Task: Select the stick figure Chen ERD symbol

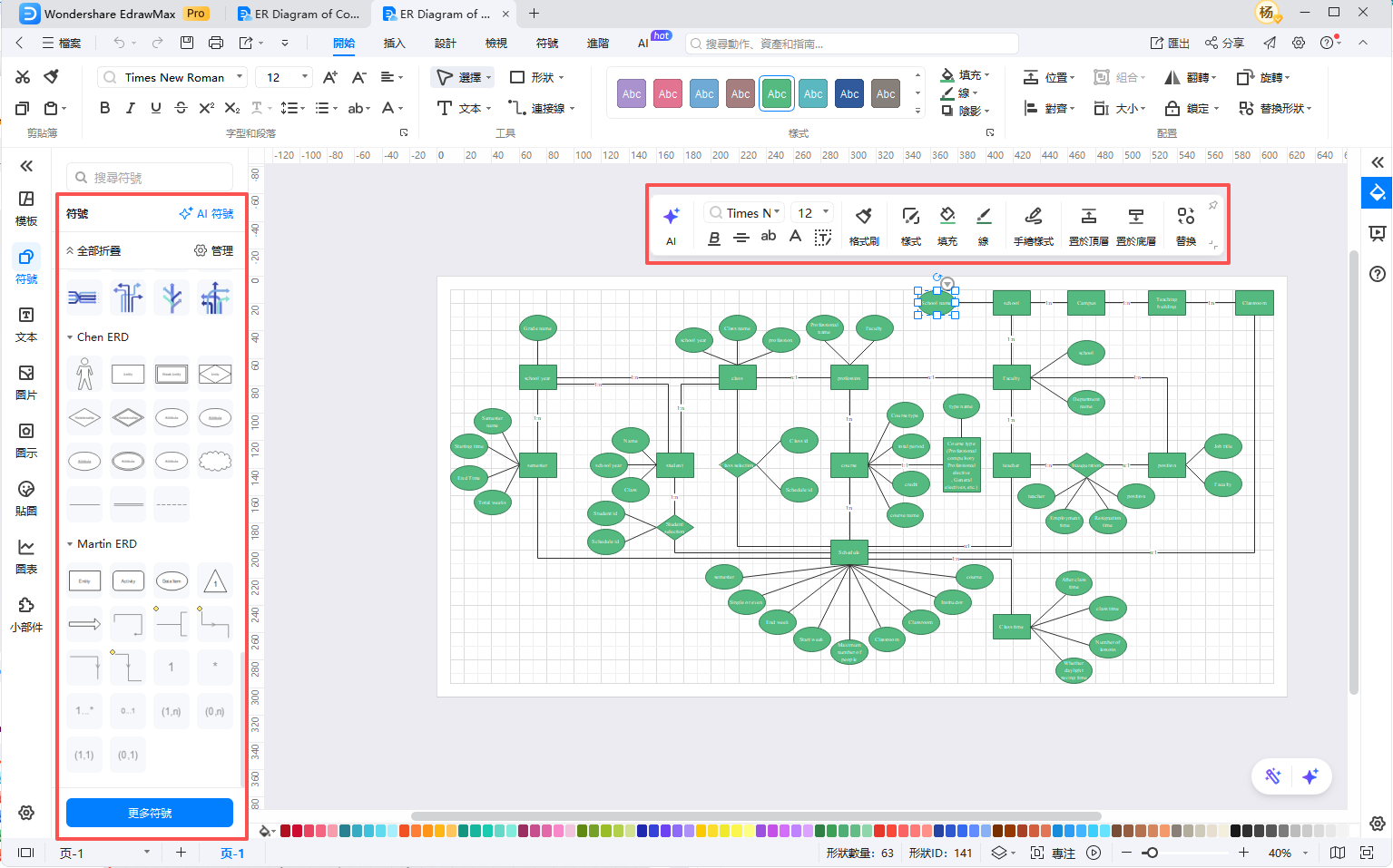Action: (84, 374)
